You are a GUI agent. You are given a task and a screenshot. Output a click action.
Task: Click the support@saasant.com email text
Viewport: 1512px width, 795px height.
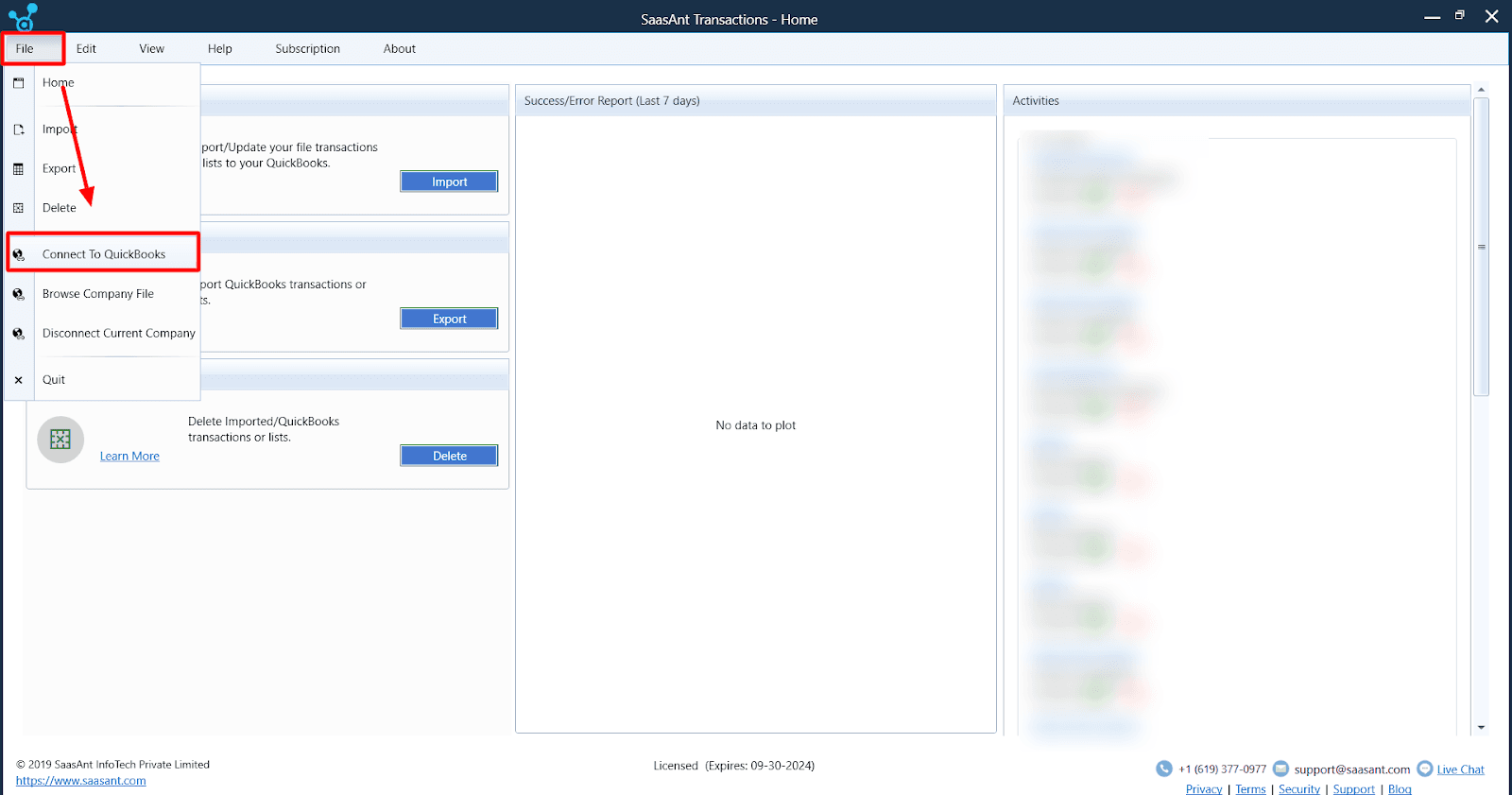click(1351, 769)
